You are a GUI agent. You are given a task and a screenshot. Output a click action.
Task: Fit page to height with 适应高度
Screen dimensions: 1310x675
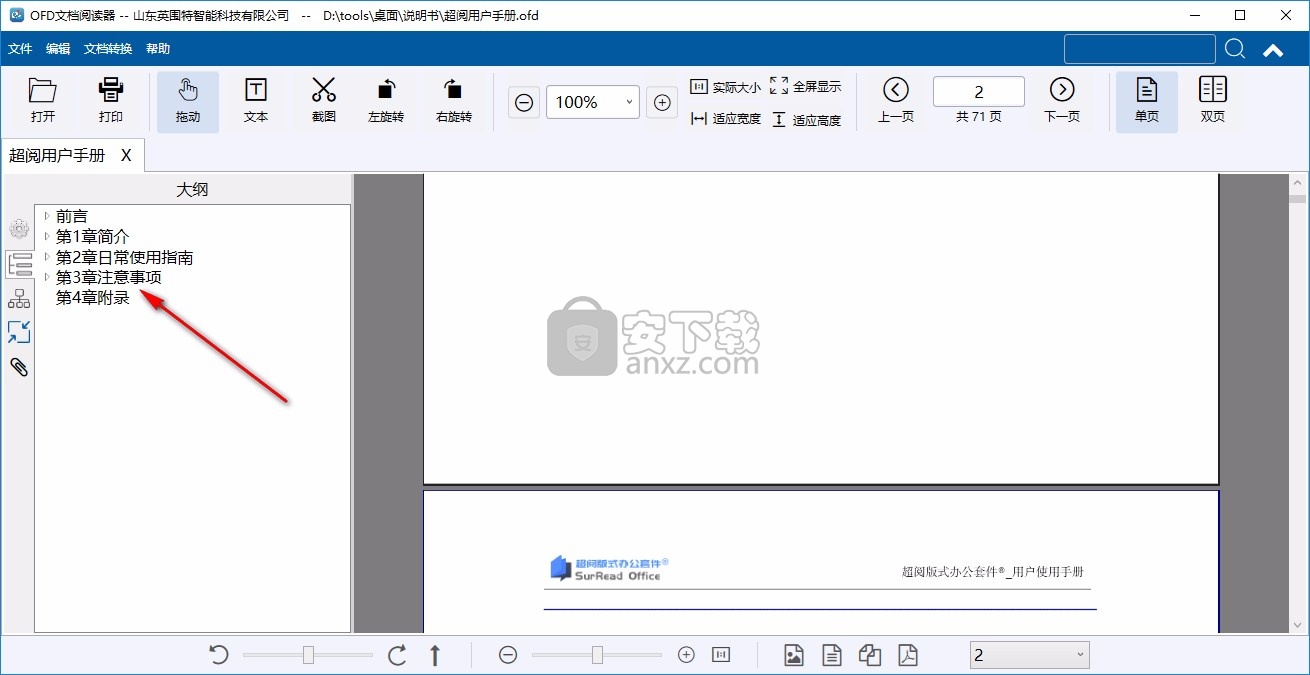click(x=806, y=120)
